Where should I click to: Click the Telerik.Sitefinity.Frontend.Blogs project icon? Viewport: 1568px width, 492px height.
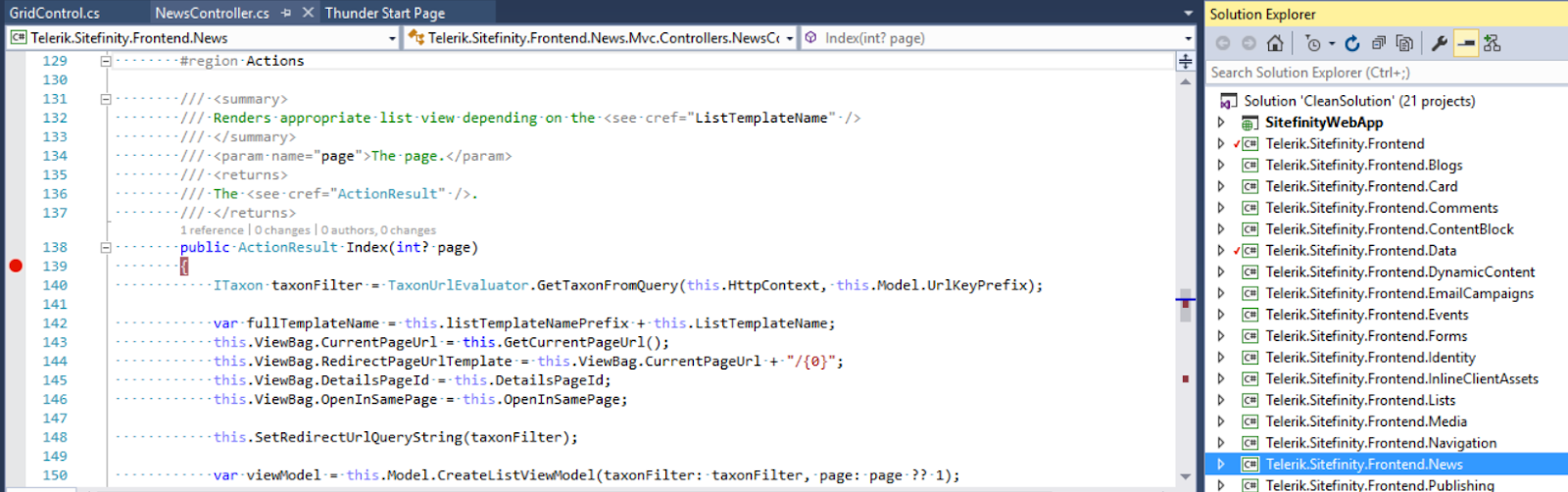[1249, 165]
